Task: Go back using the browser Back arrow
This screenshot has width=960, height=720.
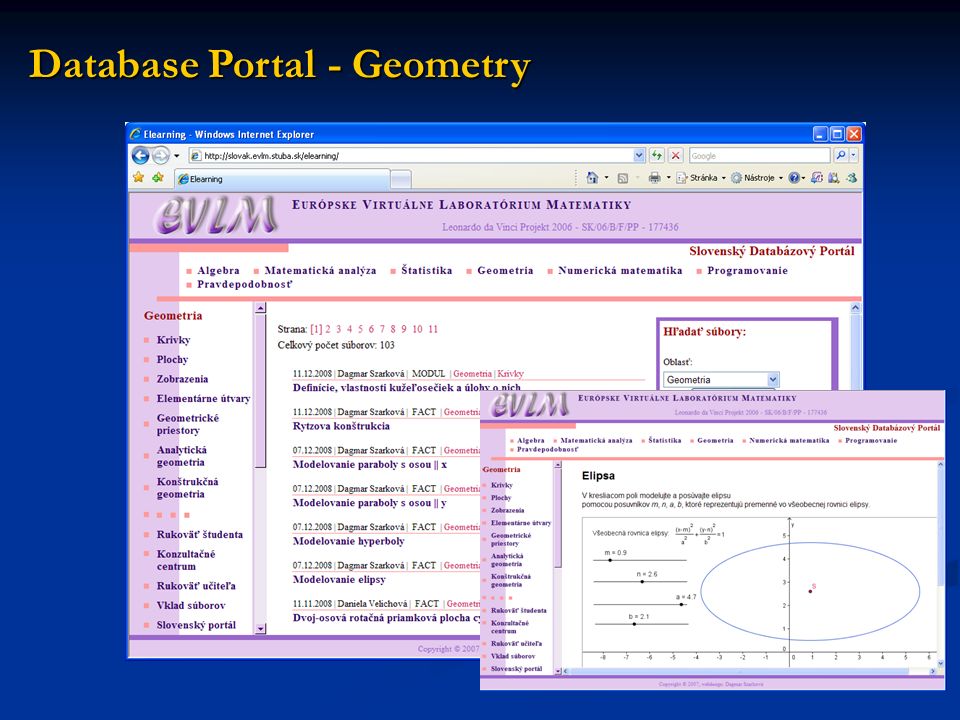Action: (x=140, y=156)
